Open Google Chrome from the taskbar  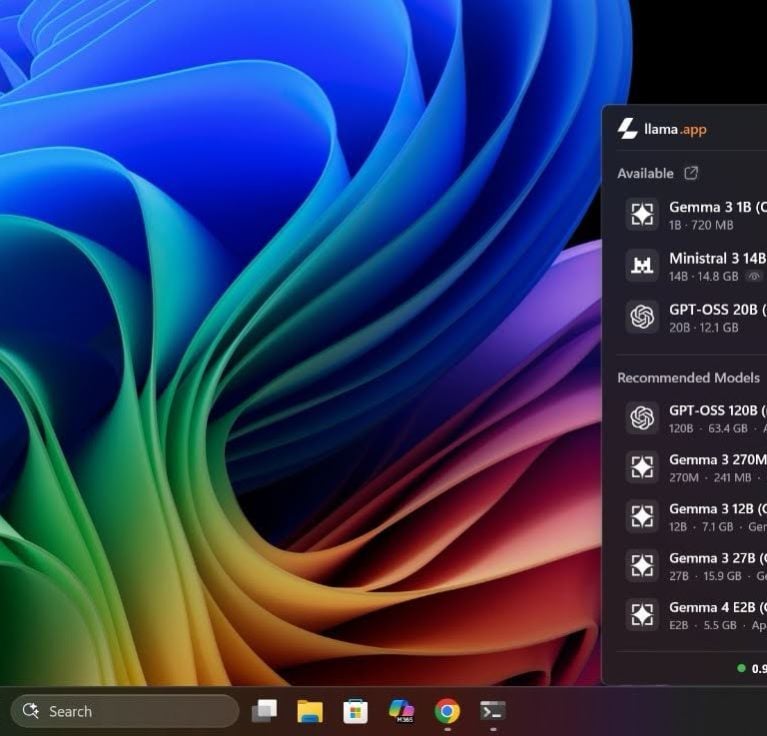[447, 711]
